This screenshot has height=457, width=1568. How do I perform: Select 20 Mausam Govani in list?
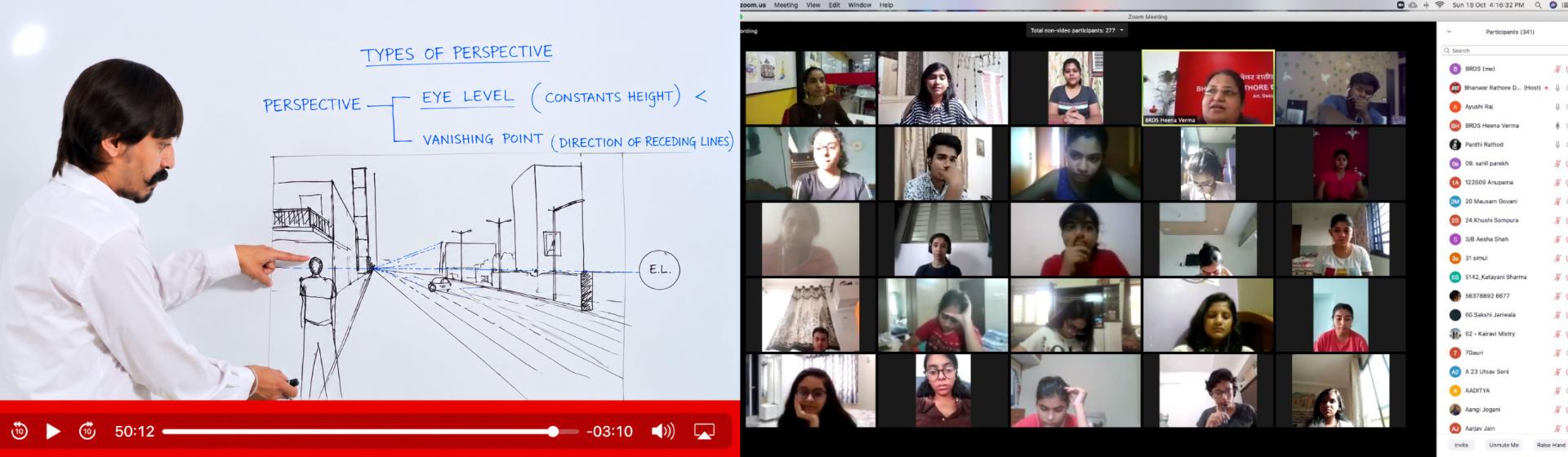click(1504, 202)
